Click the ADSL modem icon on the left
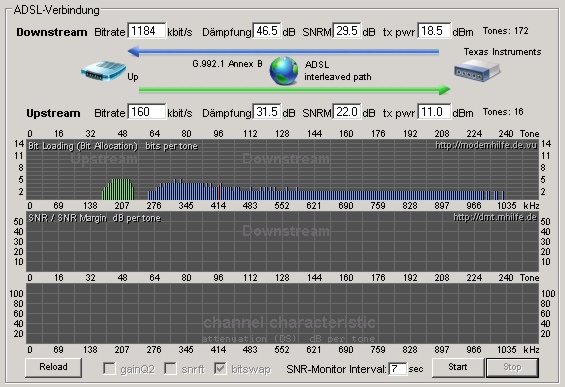Viewport: 565px width, 387px height. click(103, 71)
